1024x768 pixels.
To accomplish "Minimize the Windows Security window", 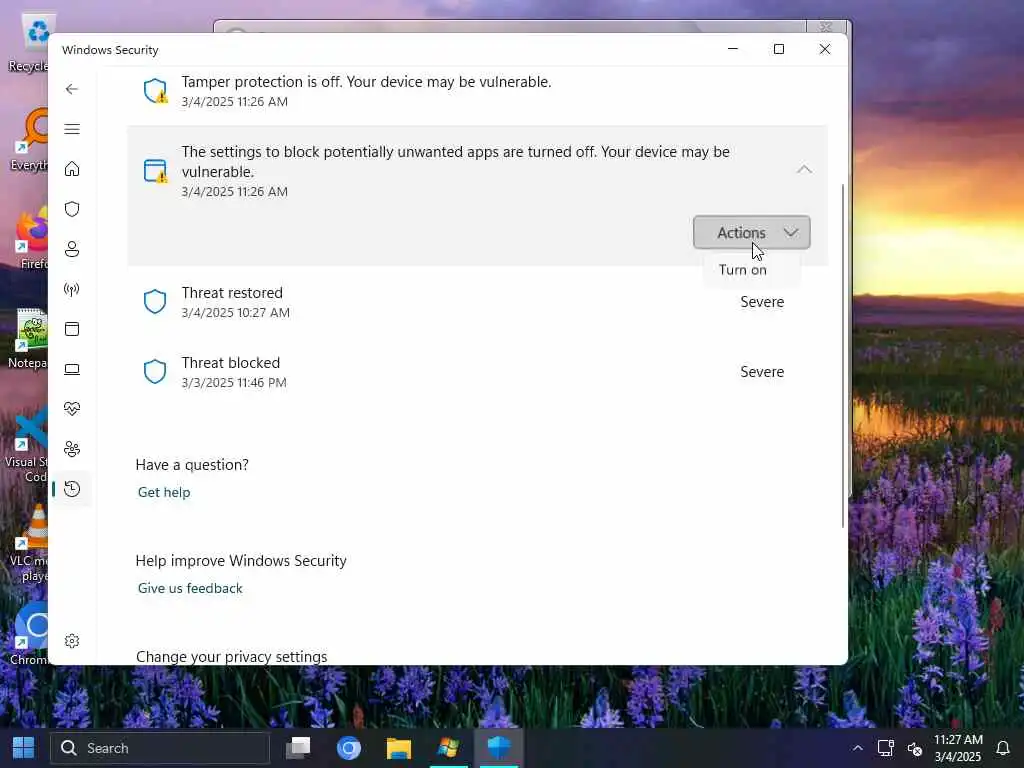I will coord(733,49).
